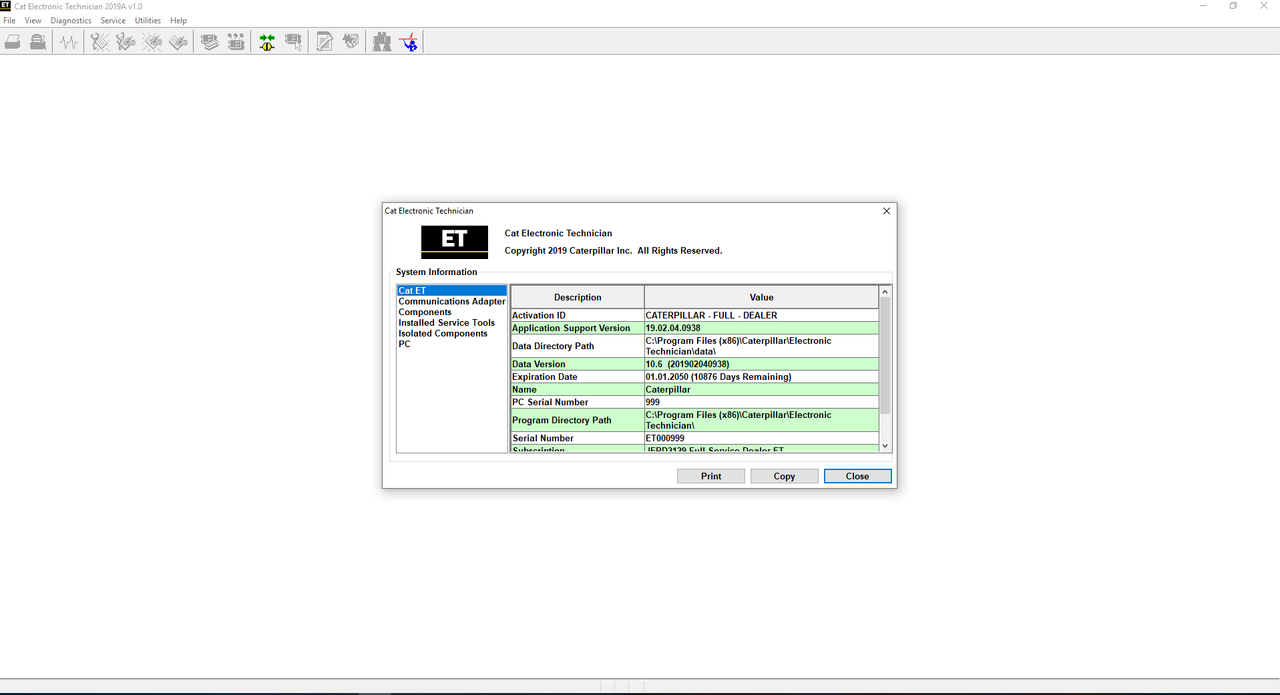Click the ET logo in the dialog
1280x695 pixels.
tap(454, 241)
